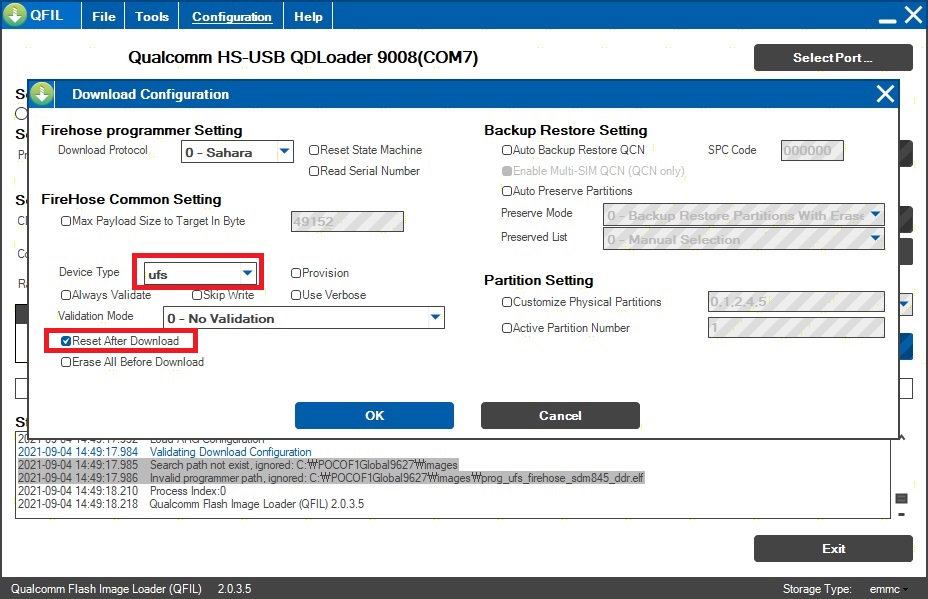Cancel the Download Configuration dialog
This screenshot has width=928, height=599.
coord(560,416)
